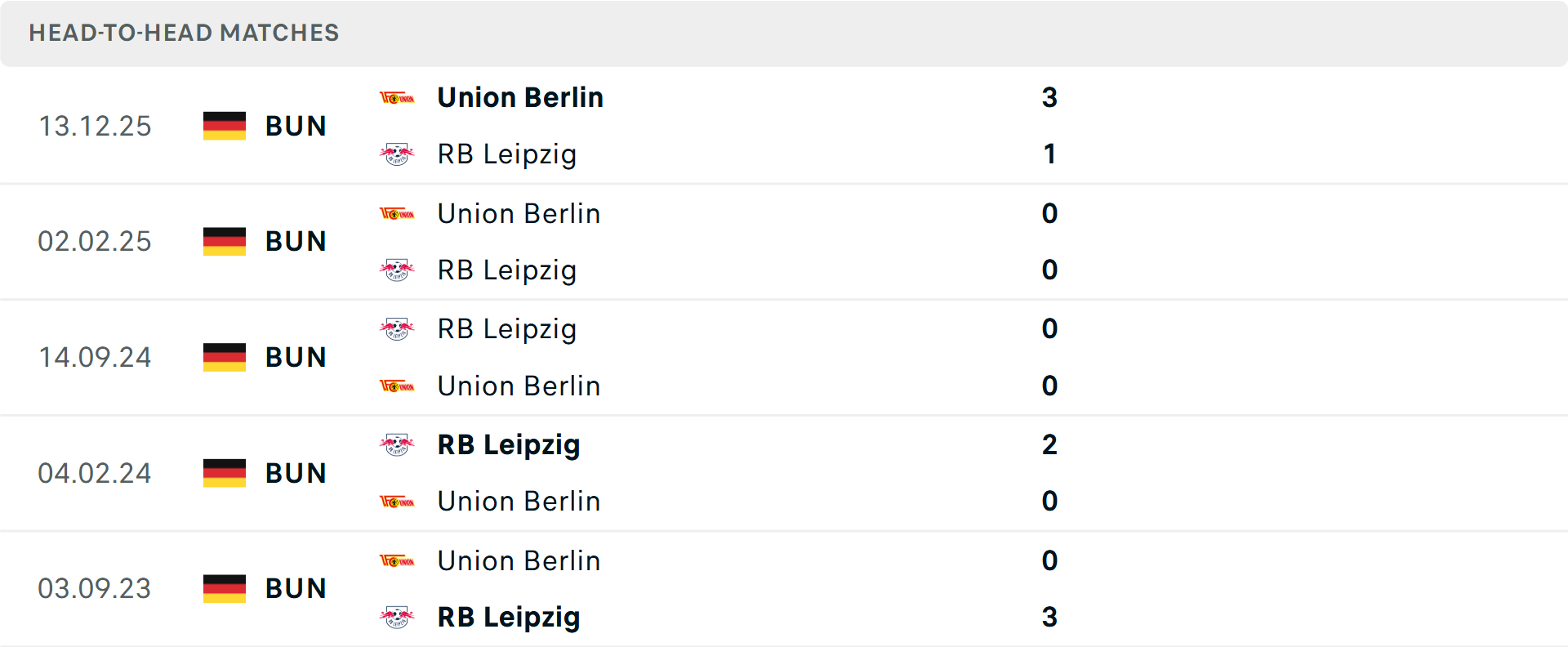Click the RB Leipzig badge in the top match
Image resolution: width=1568 pixels, height=647 pixels.
[398, 154]
